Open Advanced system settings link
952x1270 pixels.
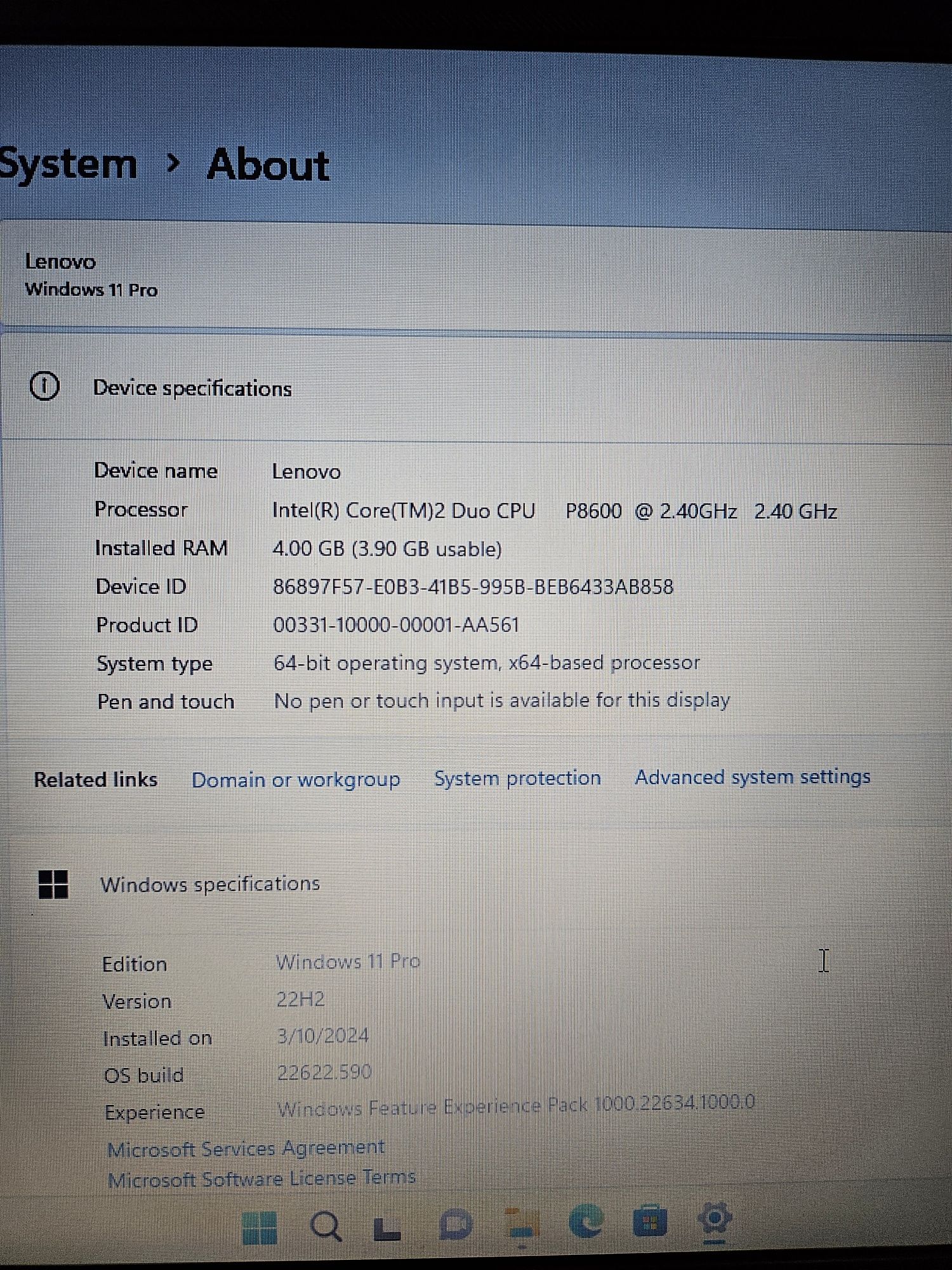pos(753,777)
